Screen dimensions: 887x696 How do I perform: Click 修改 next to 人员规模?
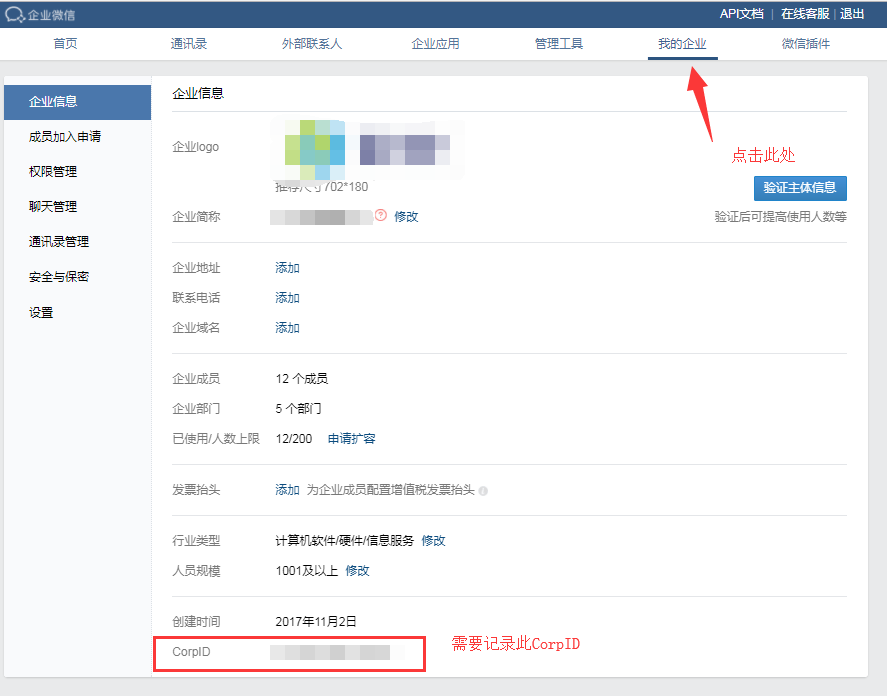[x=358, y=571]
